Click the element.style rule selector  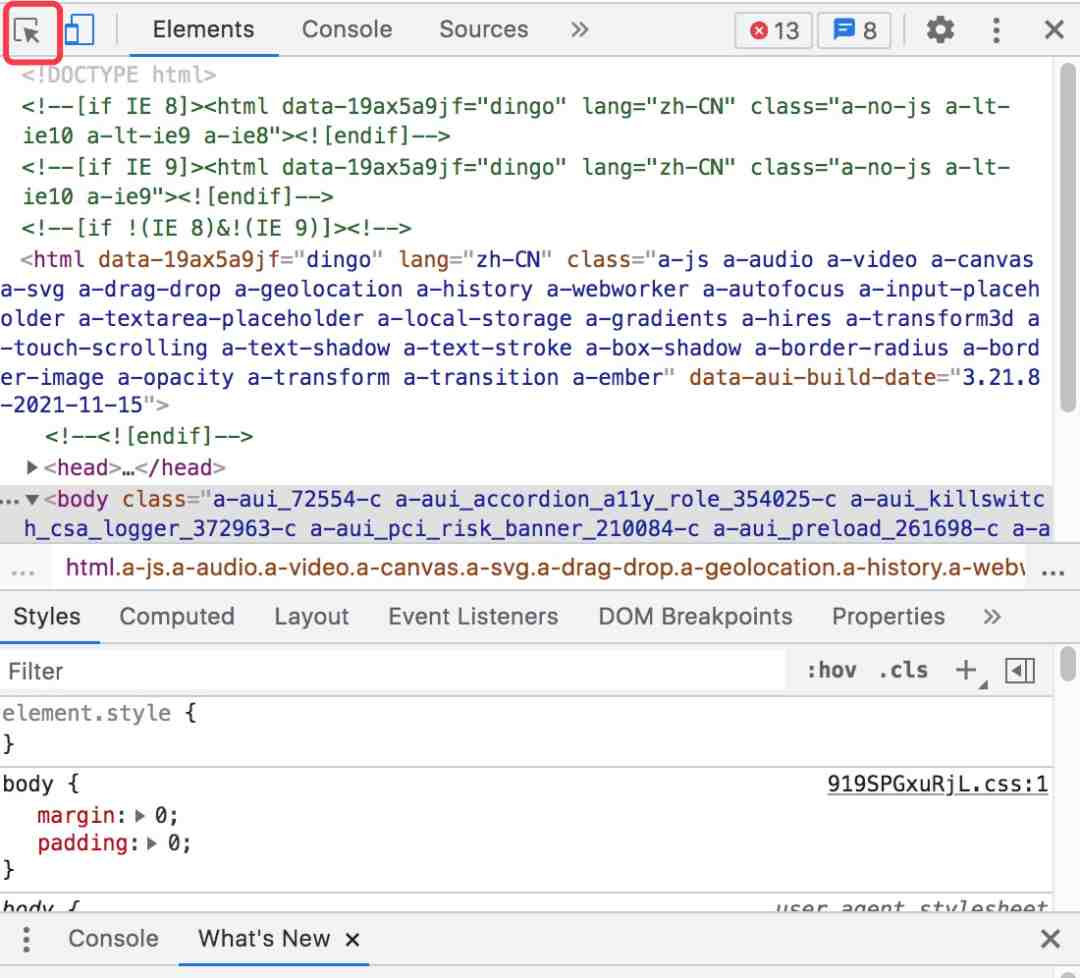[x=86, y=713]
